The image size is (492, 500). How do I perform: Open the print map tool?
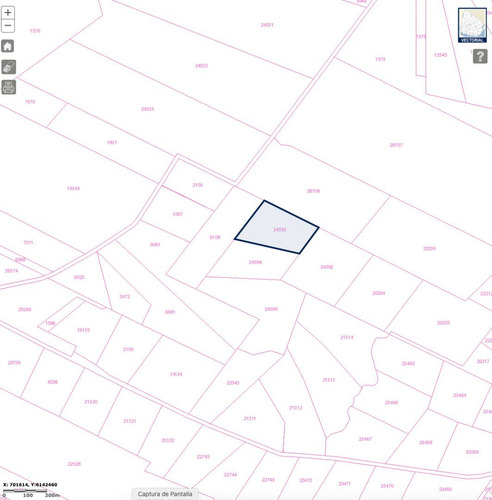pyautogui.click(x=9, y=87)
